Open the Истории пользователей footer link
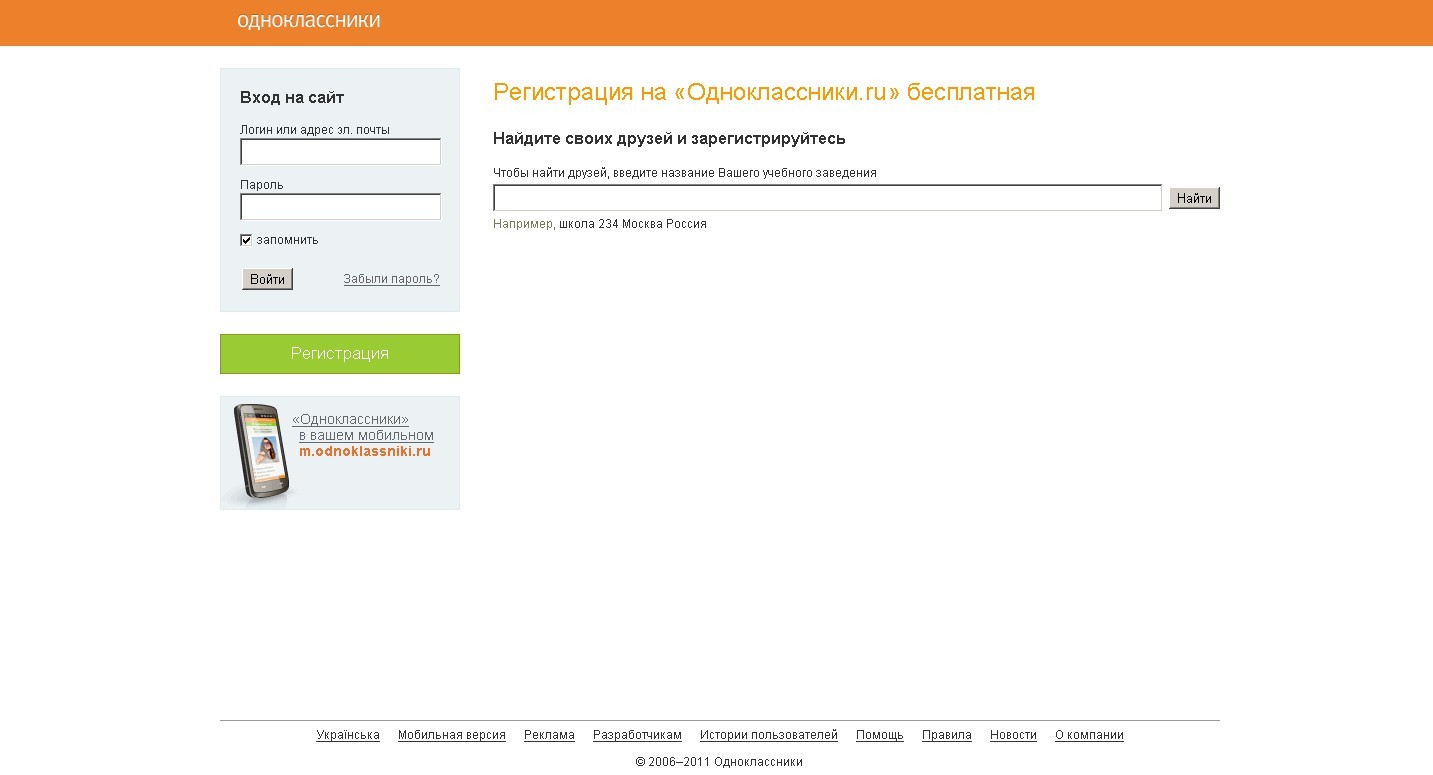This screenshot has width=1433, height=775. click(x=769, y=735)
